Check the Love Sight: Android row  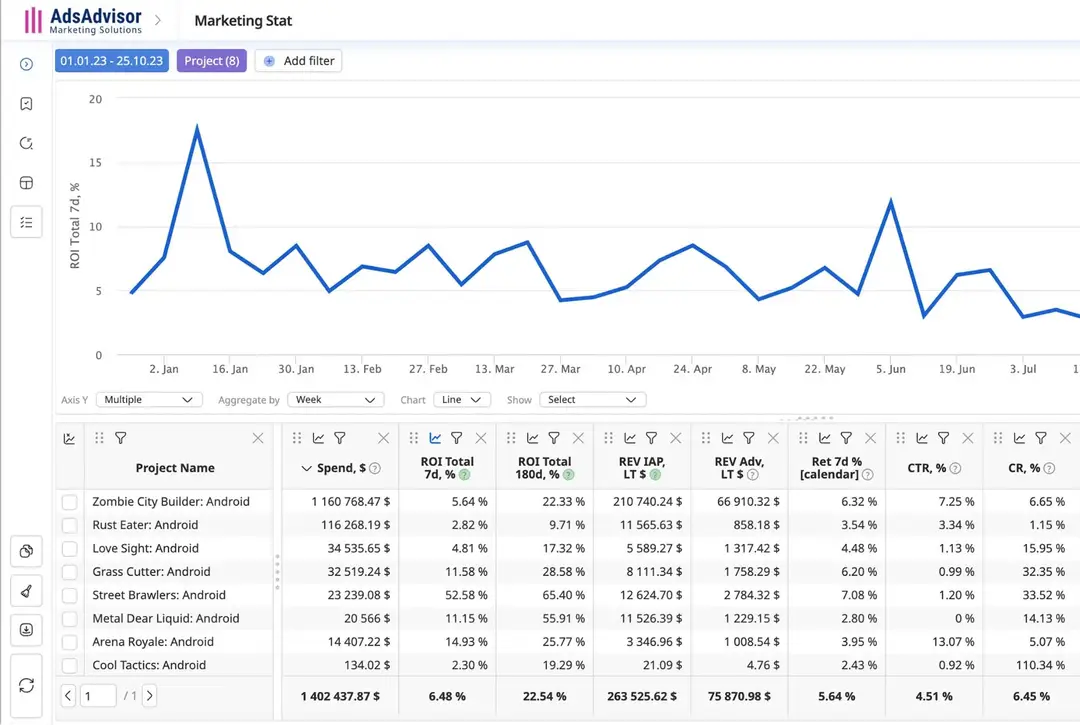coord(70,549)
